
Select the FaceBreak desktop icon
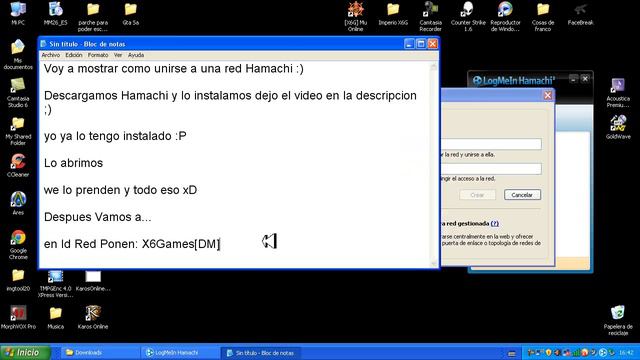[580, 13]
